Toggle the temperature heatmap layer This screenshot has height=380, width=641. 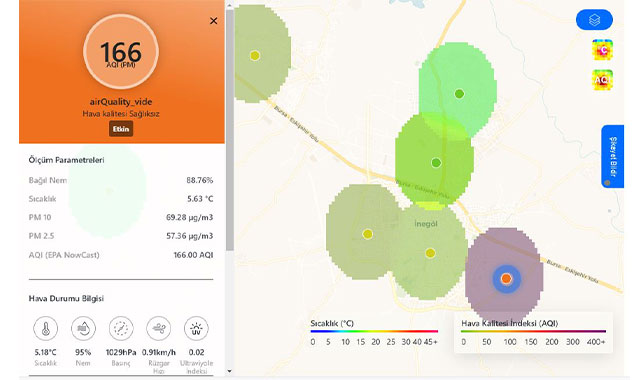click(x=602, y=50)
